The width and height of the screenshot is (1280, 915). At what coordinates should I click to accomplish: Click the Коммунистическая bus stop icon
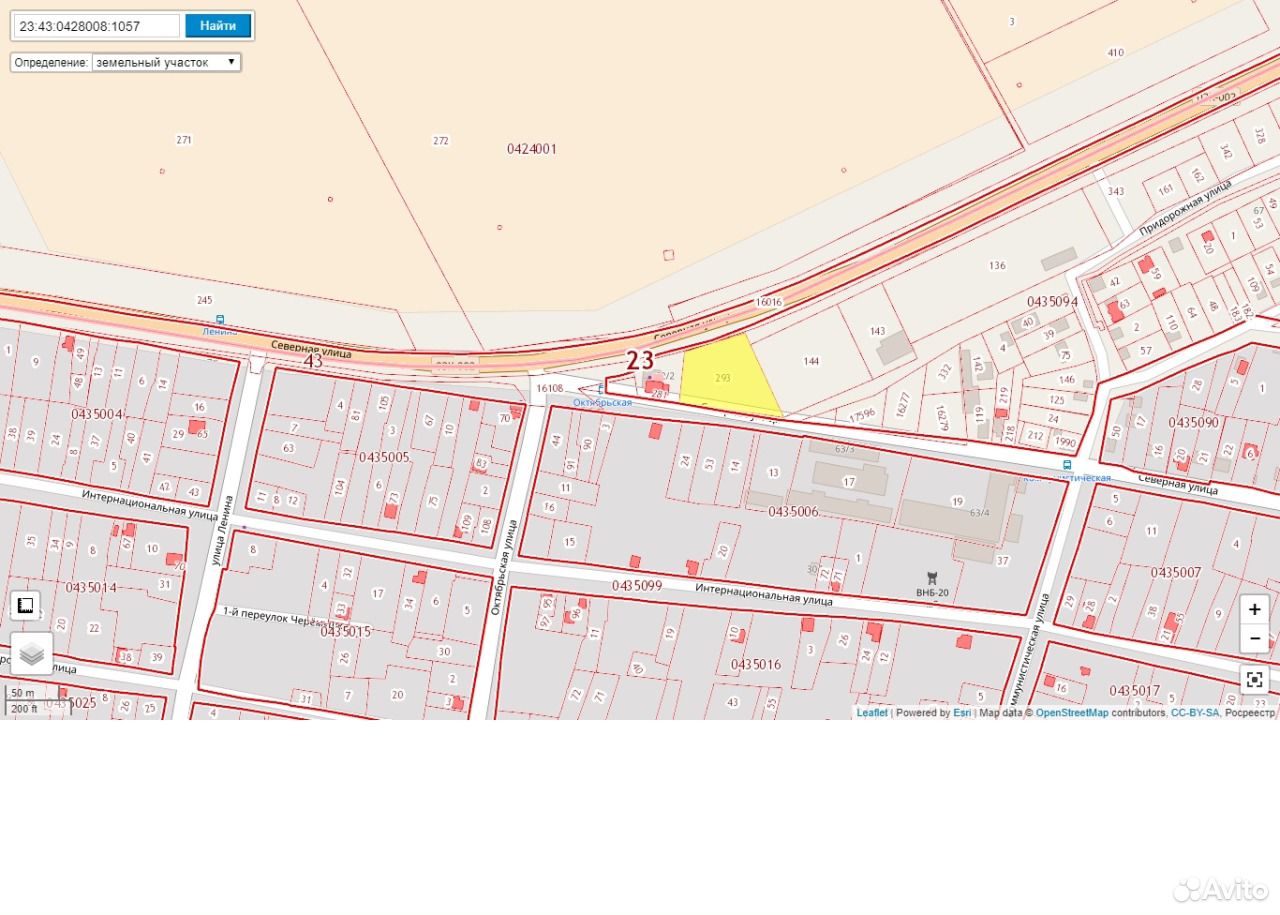click(x=1067, y=465)
